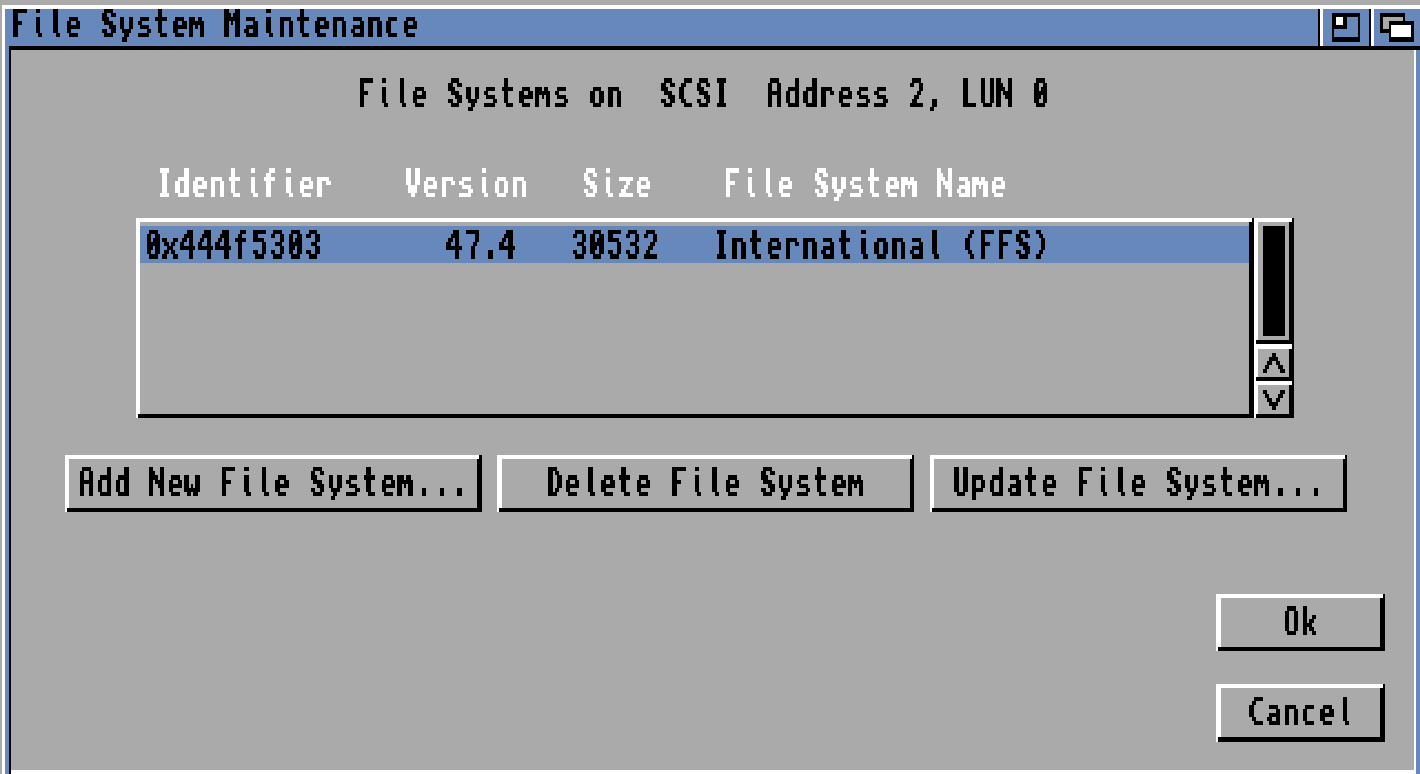This screenshot has height=774, width=1420.
Task: Click the list's scroll up arrow
Action: point(1274,365)
